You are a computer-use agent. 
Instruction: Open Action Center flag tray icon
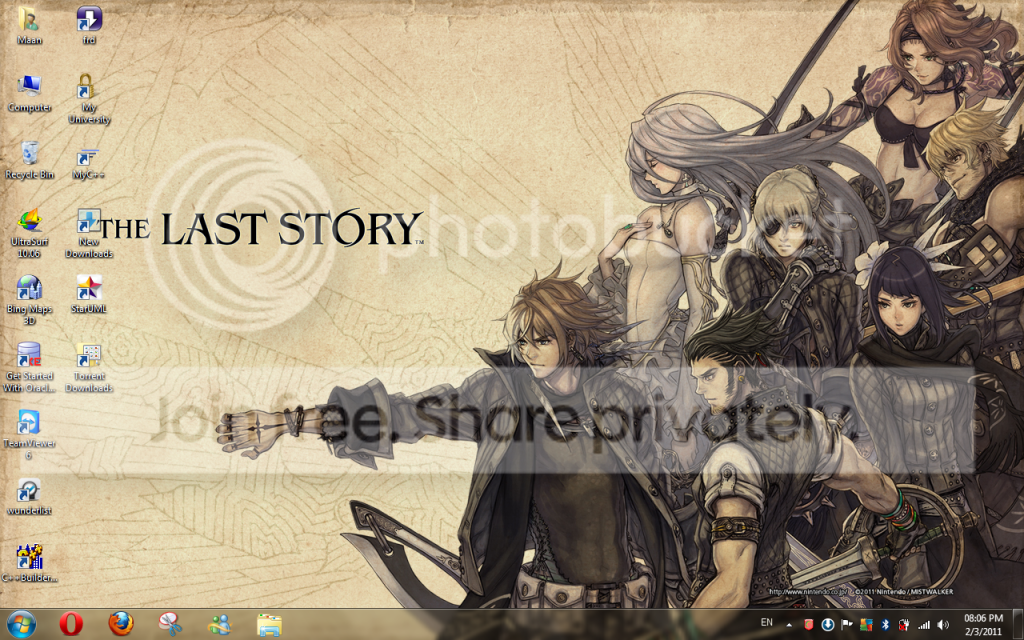pos(847,625)
